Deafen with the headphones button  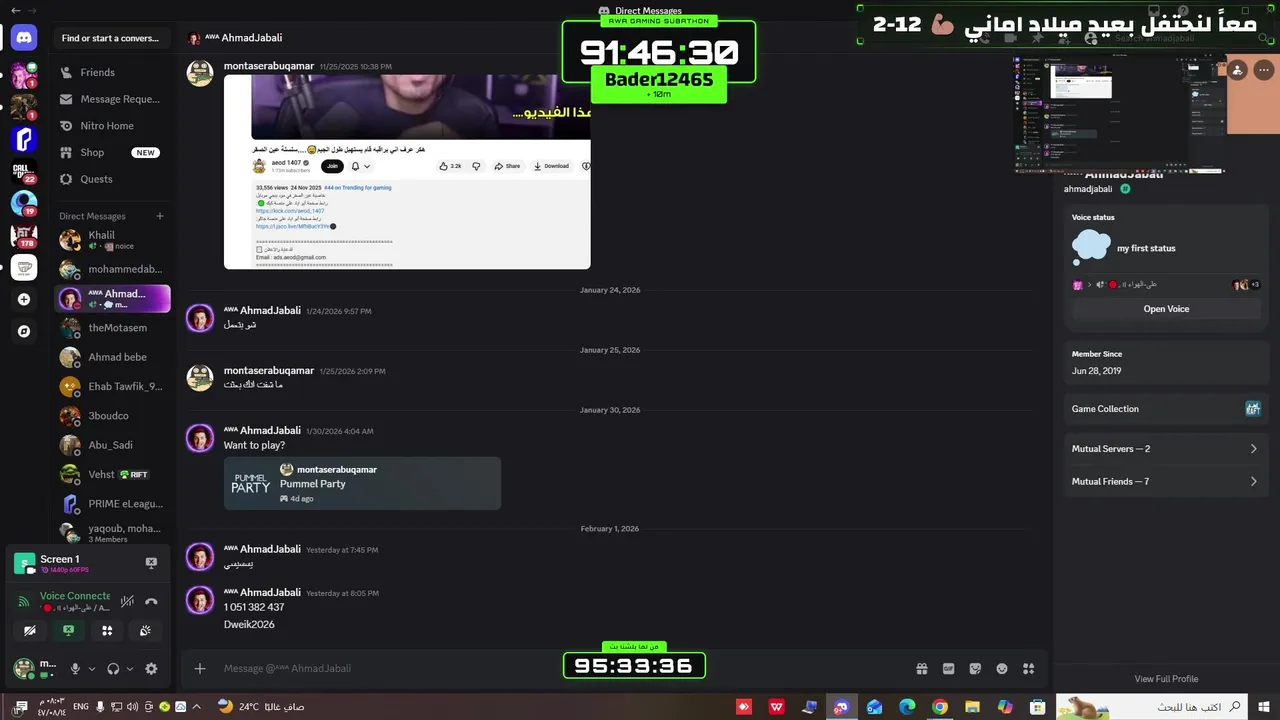(x=113, y=669)
